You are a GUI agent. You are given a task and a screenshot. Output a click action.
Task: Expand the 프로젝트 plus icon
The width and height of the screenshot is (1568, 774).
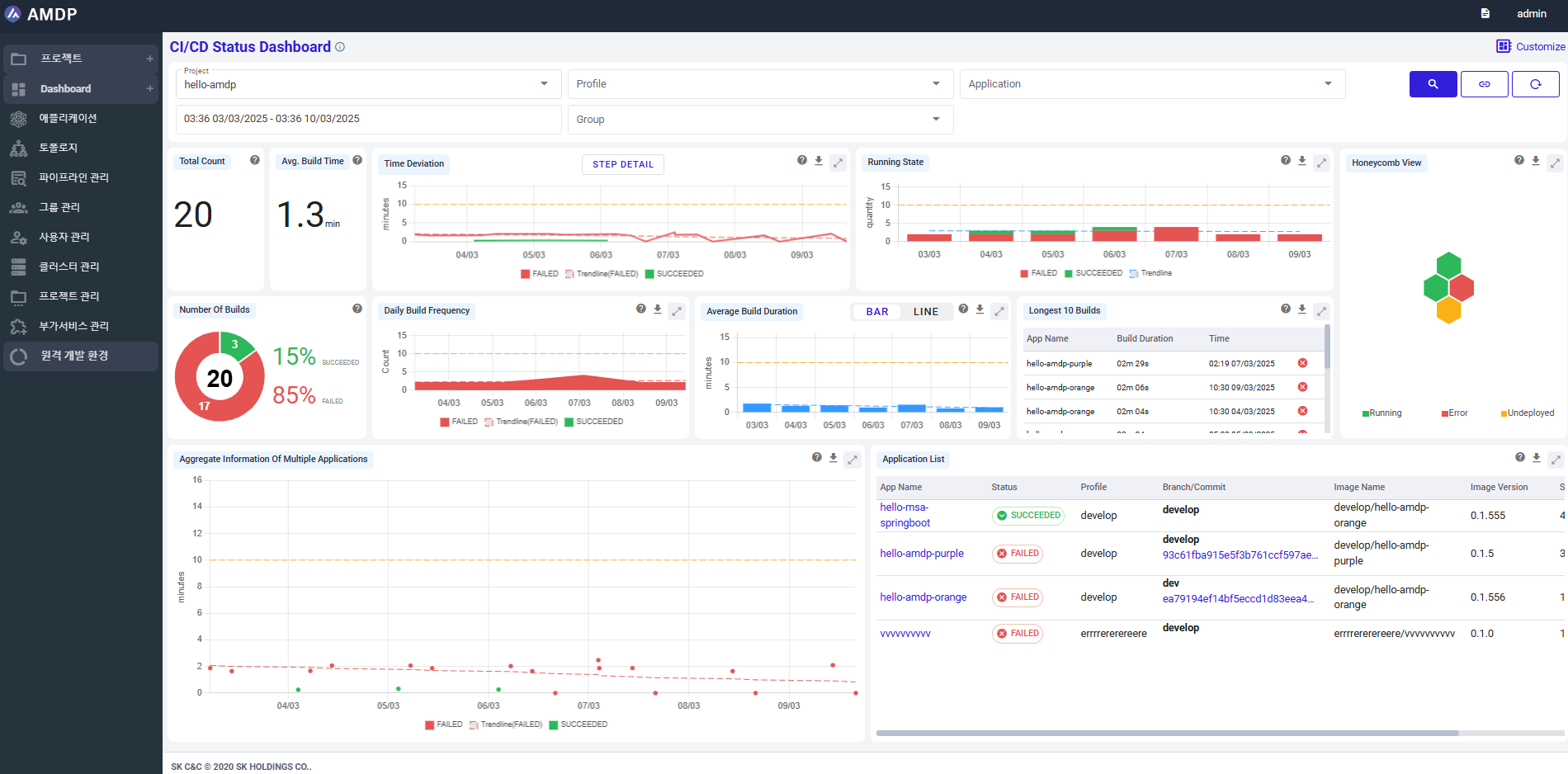(149, 59)
